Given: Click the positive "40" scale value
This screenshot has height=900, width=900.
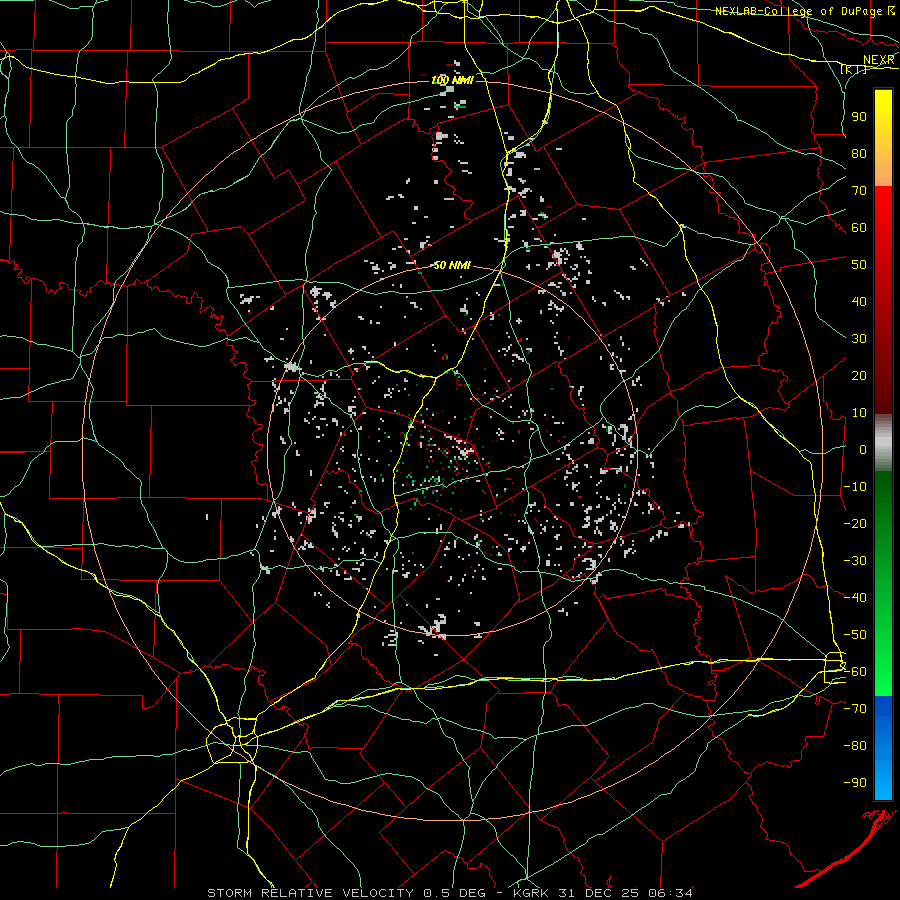Looking at the screenshot, I should (x=859, y=301).
